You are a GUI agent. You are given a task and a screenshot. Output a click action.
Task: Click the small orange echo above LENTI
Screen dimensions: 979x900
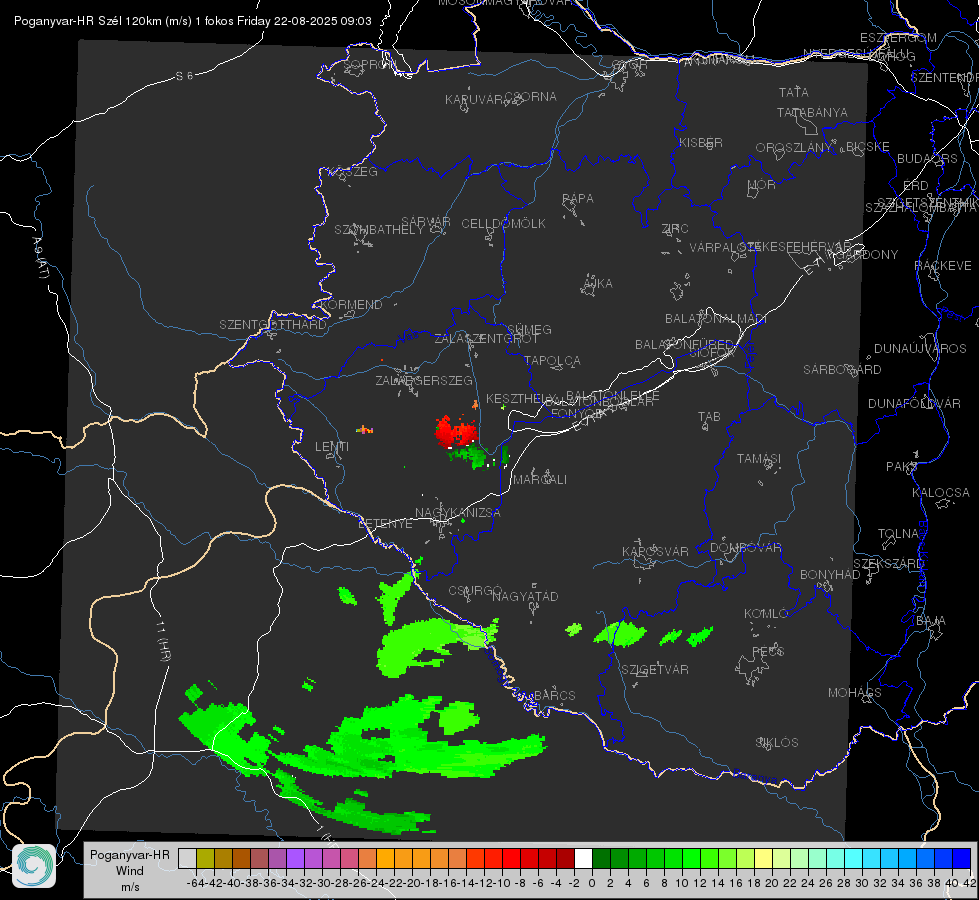coord(365,430)
